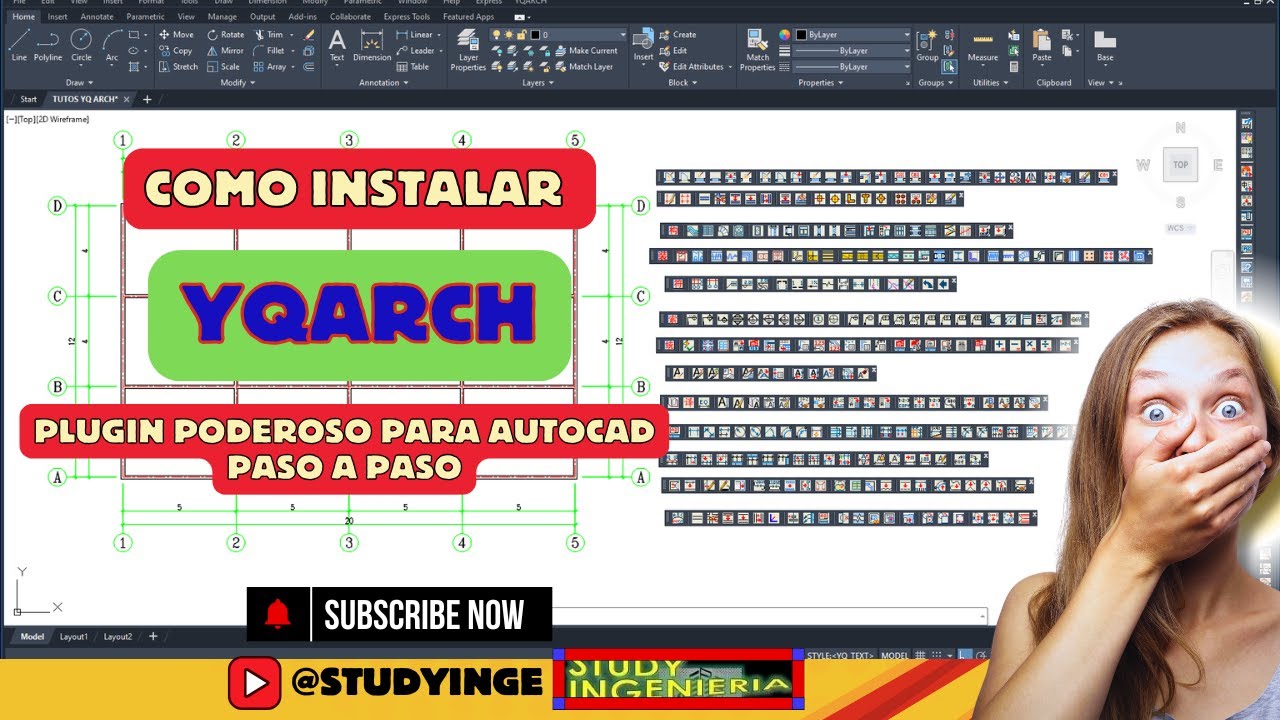
Task: Select the Polyline tool
Action: click(48, 46)
